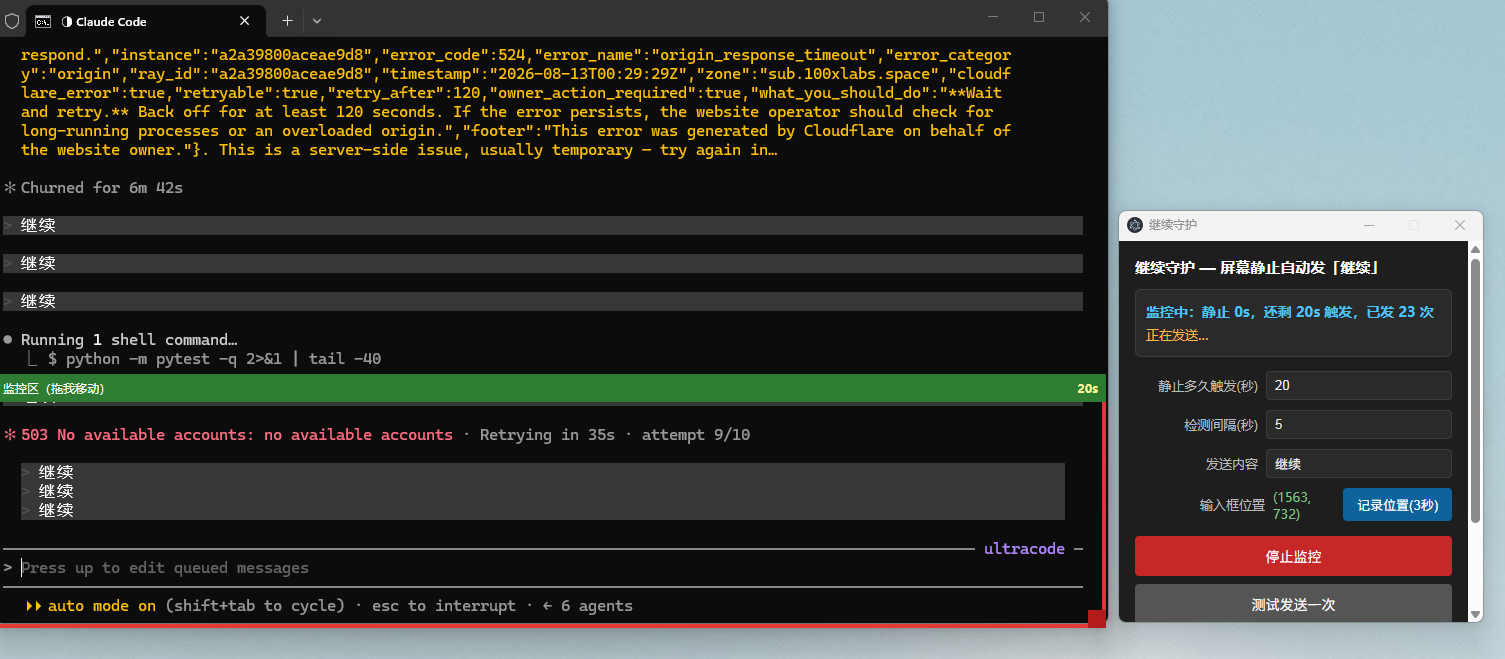1505x659 pixels.
Task: Select the Claude Code tab
Action: tap(147, 21)
